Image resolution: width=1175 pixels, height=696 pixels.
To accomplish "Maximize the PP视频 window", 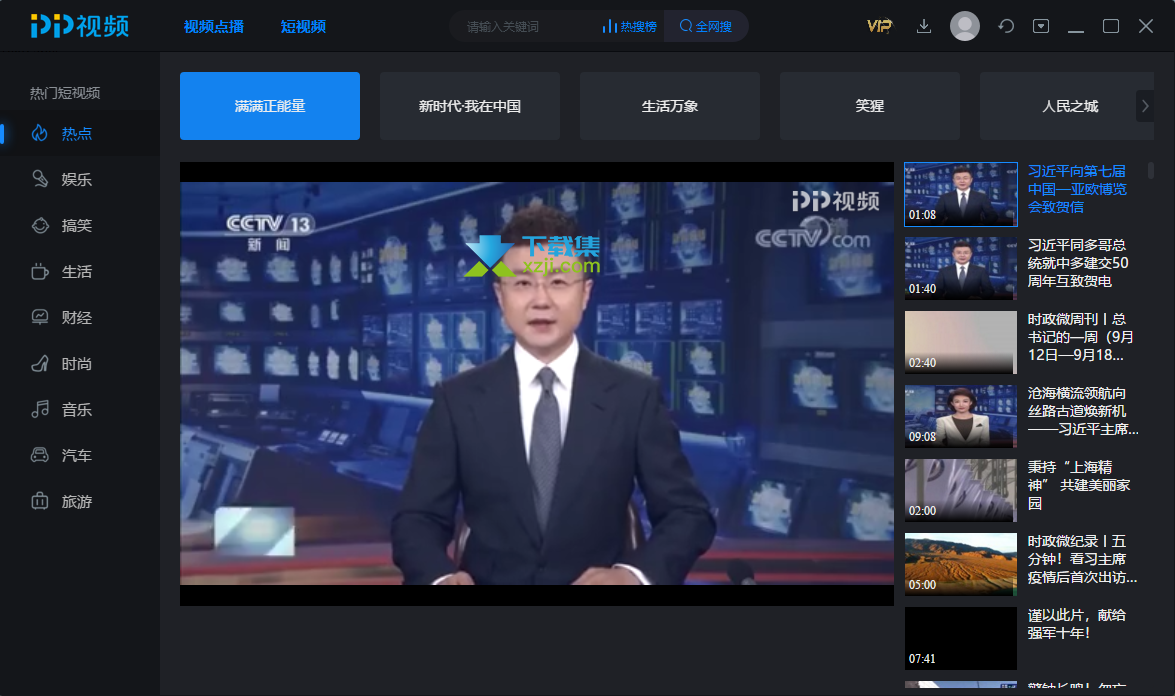I will 1111,26.
